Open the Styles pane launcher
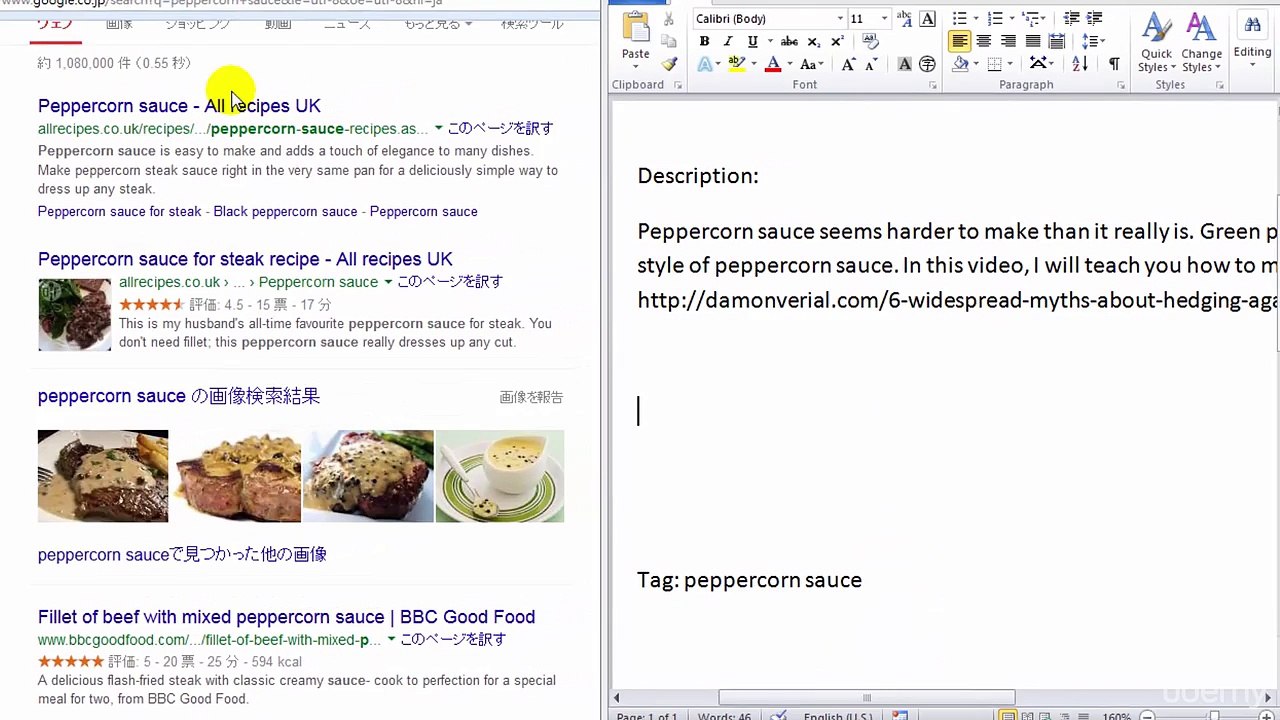Image resolution: width=1280 pixels, height=720 pixels. [1219, 86]
